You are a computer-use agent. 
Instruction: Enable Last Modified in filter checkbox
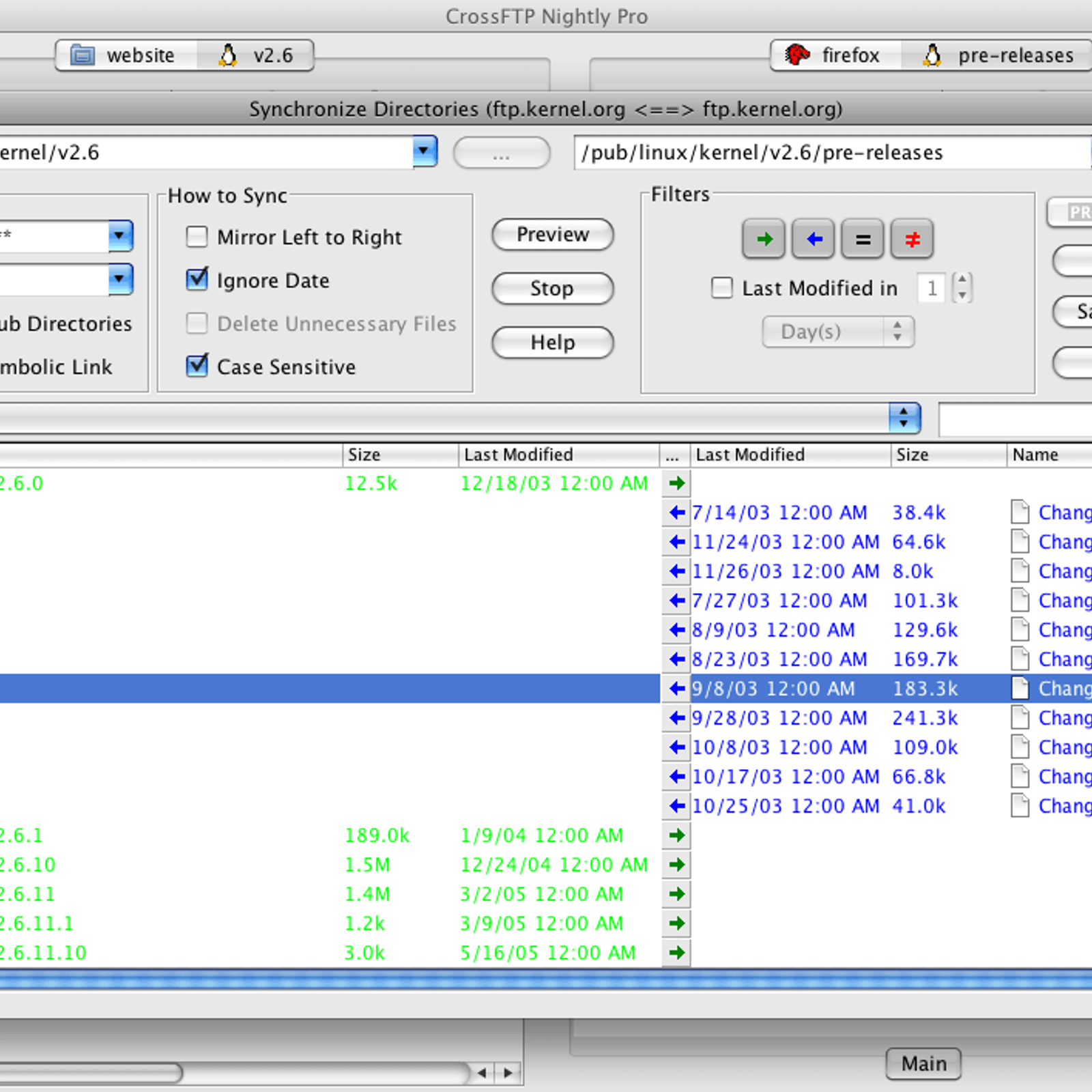(x=722, y=288)
